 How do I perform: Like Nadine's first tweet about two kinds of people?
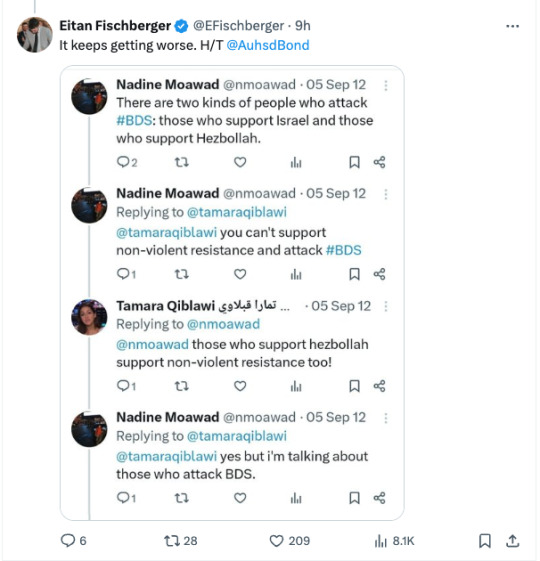point(240,162)
